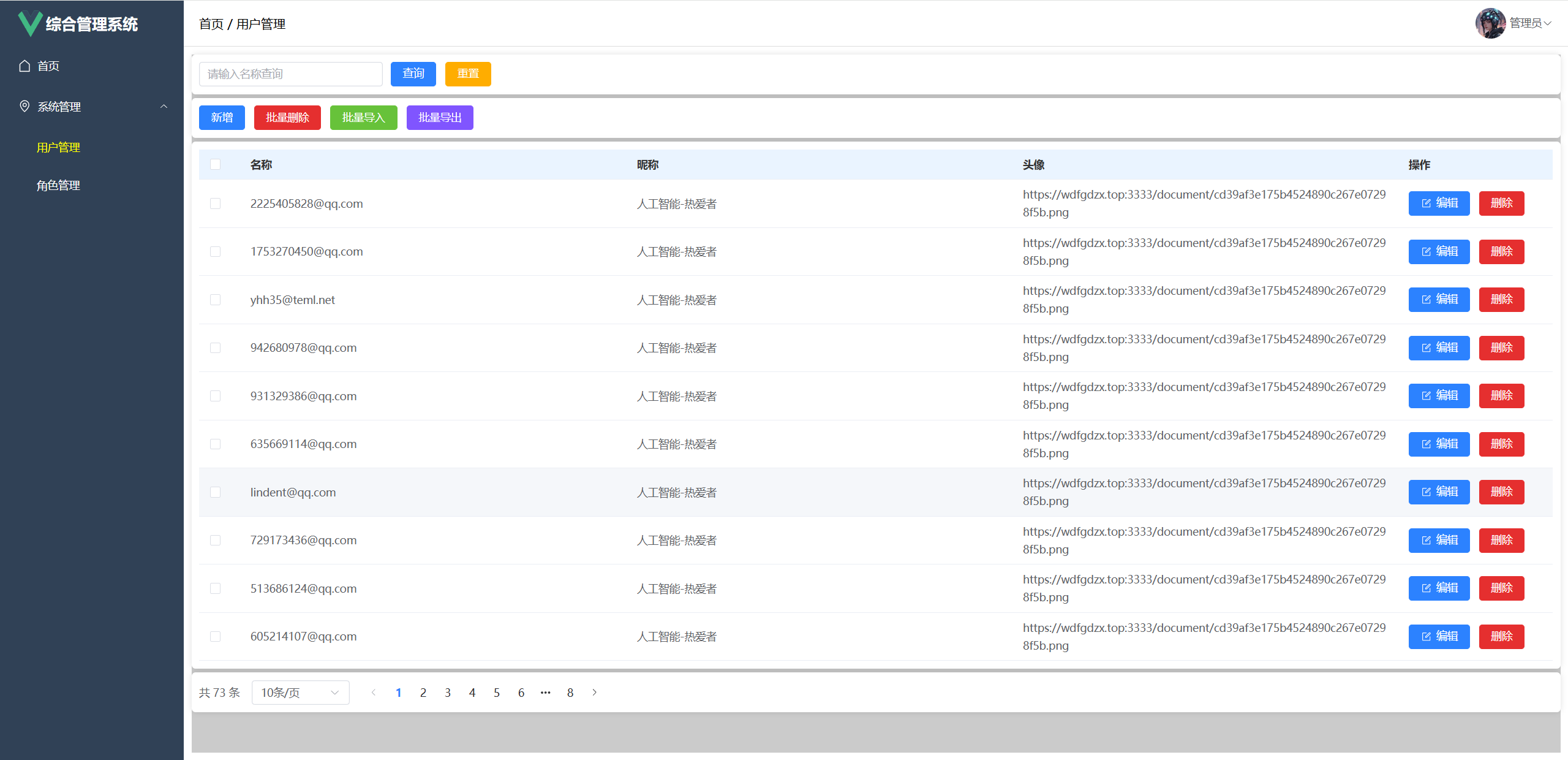Go to next page arrow in pagination
This screenshot has width=1568, height=760.
pyautogui.click(x=594, y=693)
